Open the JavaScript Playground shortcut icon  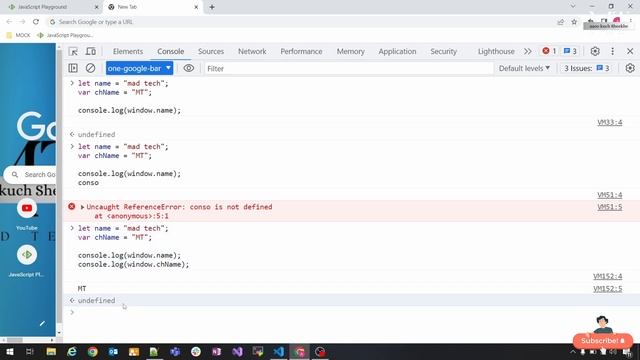(x=27, y=255)
